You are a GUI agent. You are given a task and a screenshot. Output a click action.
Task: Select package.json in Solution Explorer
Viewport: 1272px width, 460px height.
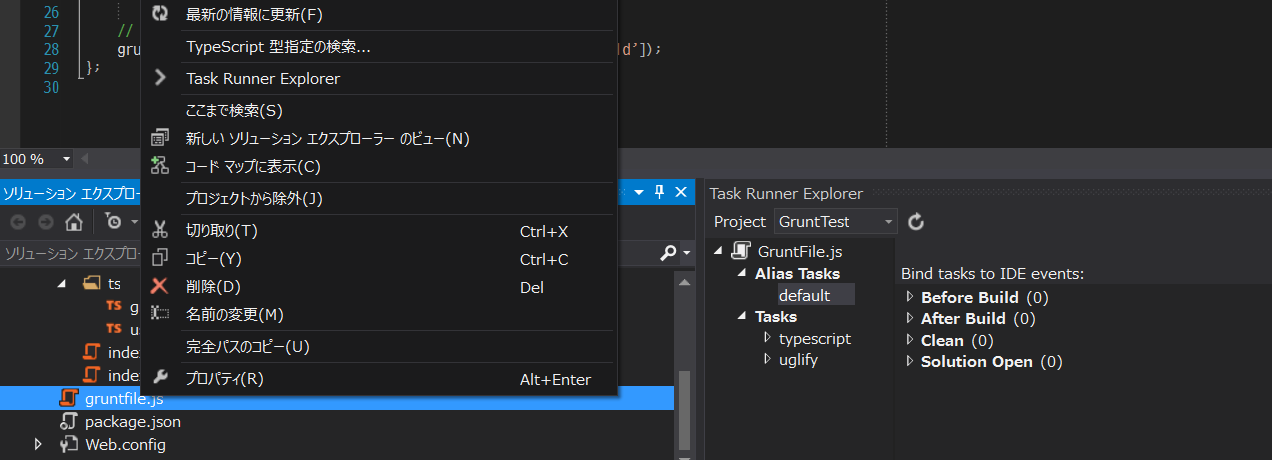click(x=133, y=422)
